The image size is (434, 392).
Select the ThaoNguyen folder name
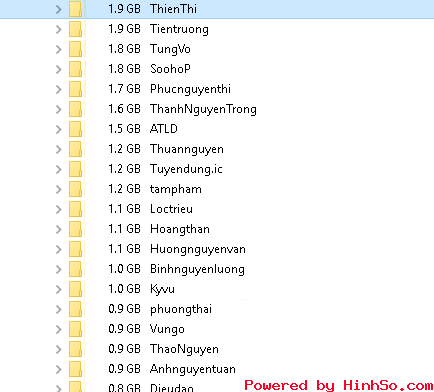(x=184, y=349)
